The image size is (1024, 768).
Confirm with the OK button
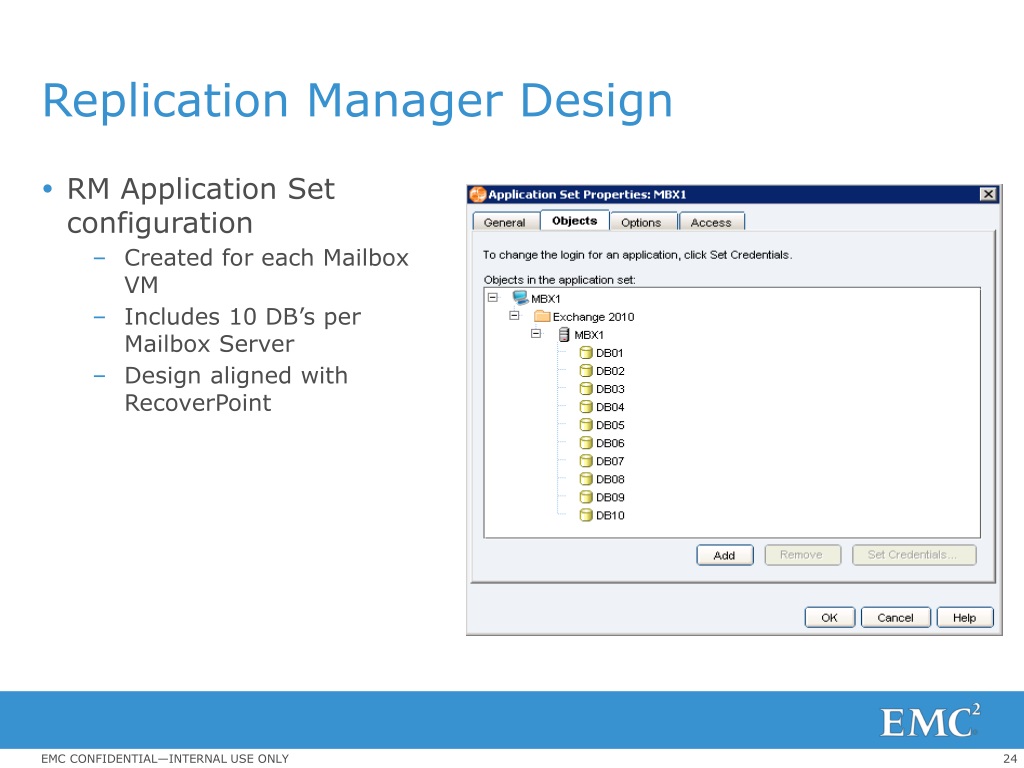[x=829, y=618]
